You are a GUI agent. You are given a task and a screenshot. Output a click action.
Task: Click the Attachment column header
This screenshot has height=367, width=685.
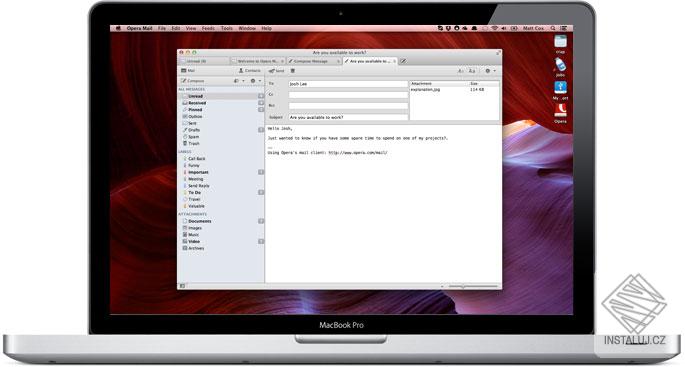point(439,83)
